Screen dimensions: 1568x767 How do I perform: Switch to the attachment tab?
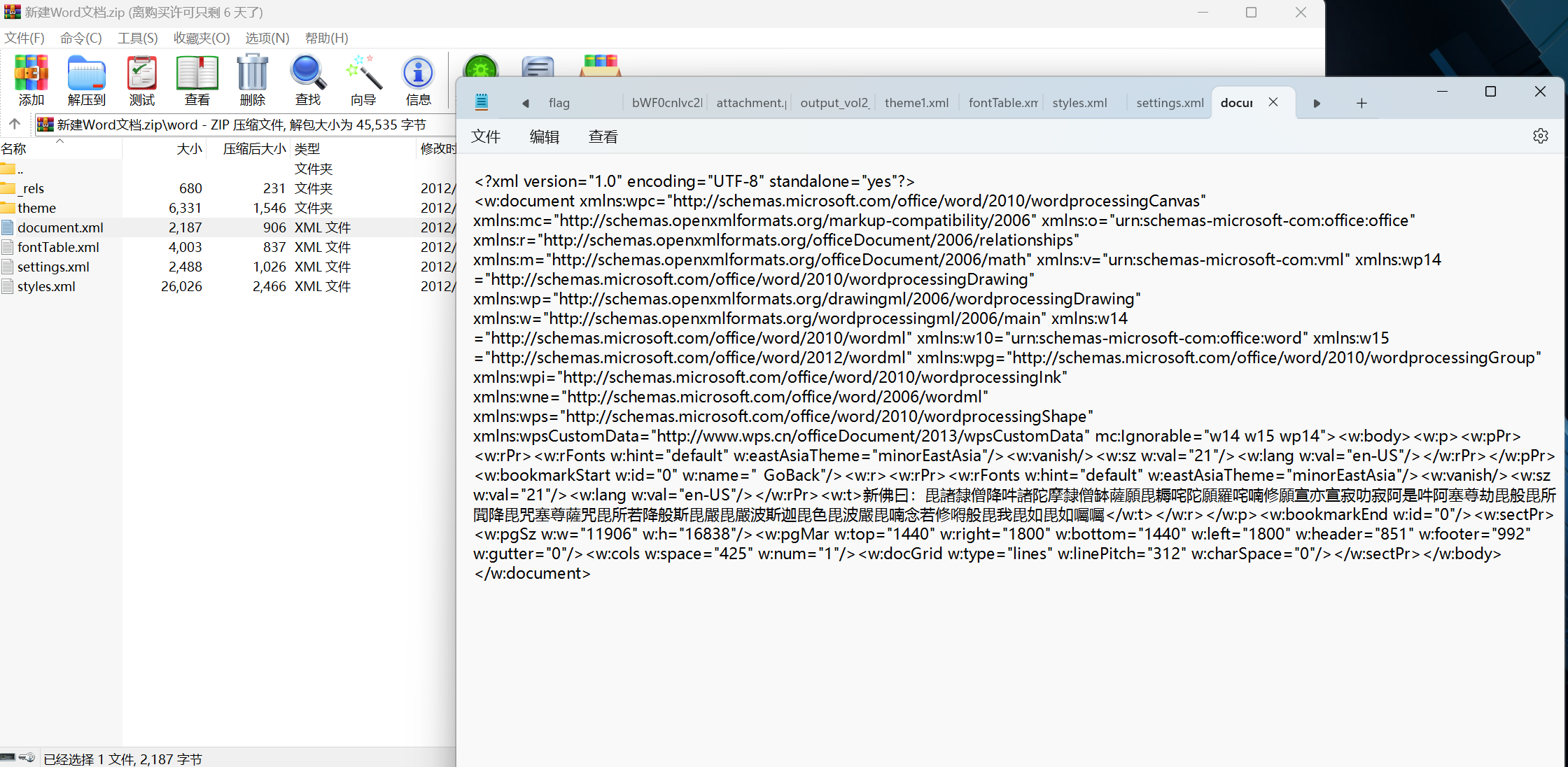point(750,103)
